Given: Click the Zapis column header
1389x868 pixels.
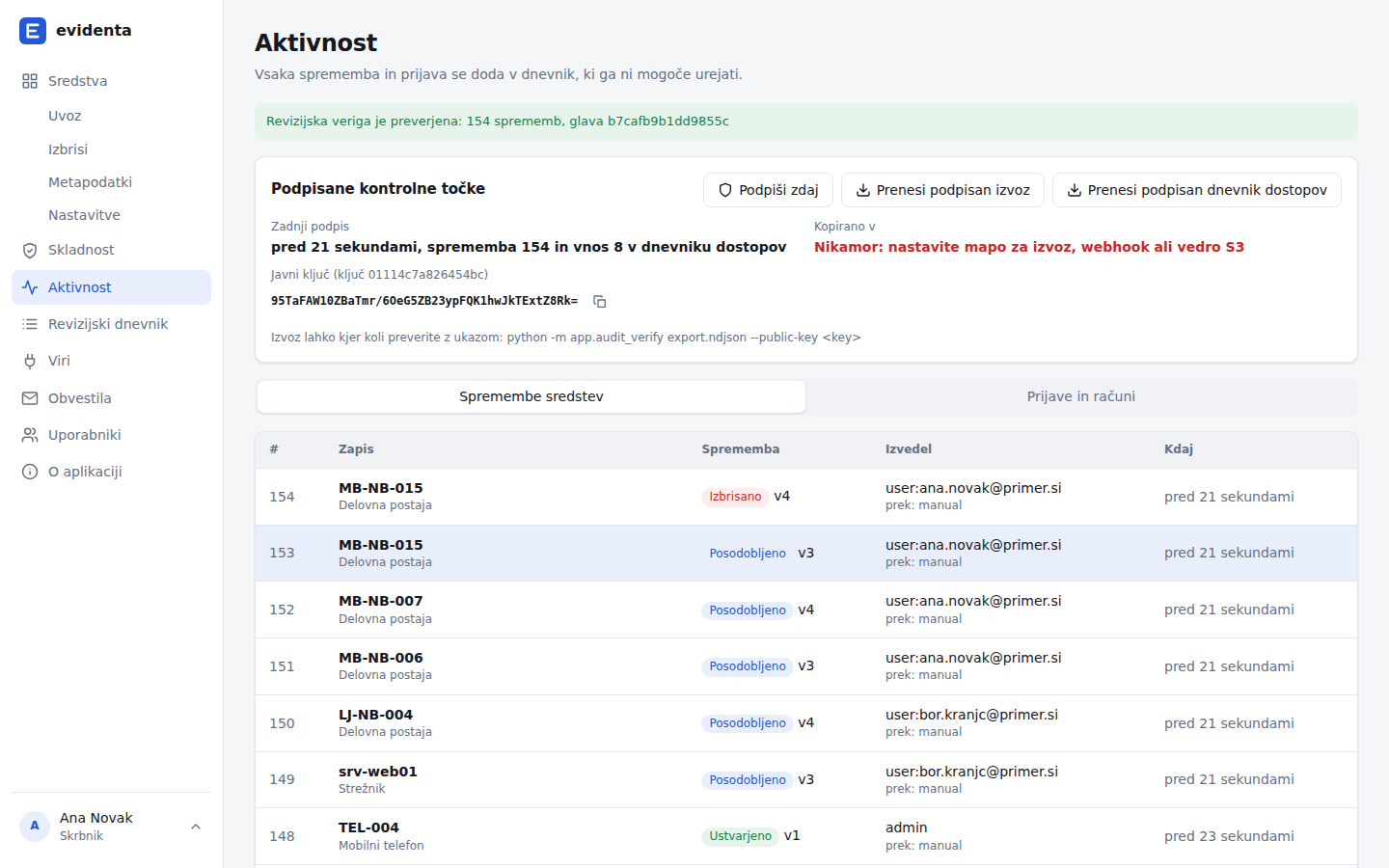Looking at the screenshot, I should (x=356, y=449).
